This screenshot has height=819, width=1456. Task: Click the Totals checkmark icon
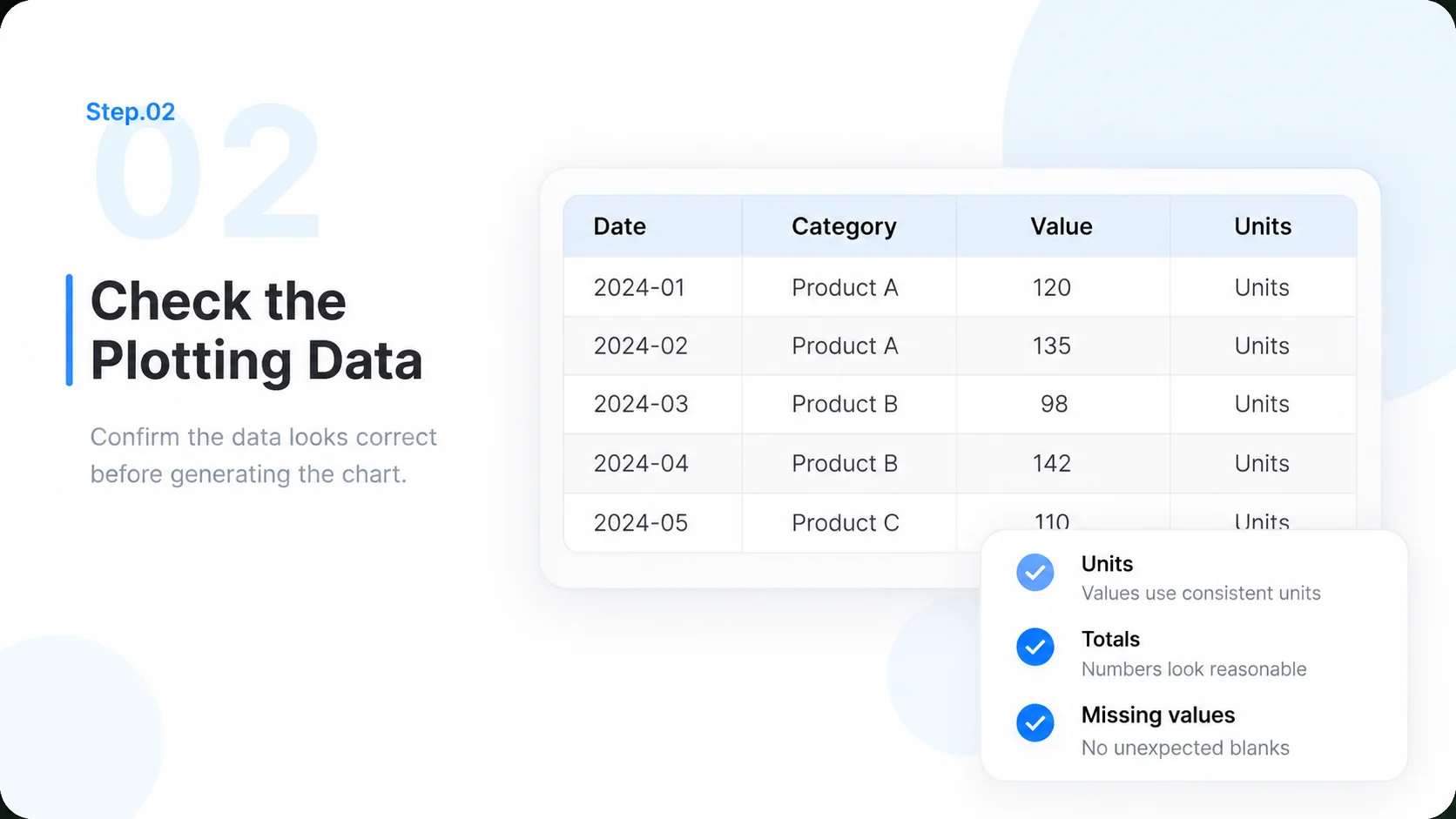coord(1035,647)
